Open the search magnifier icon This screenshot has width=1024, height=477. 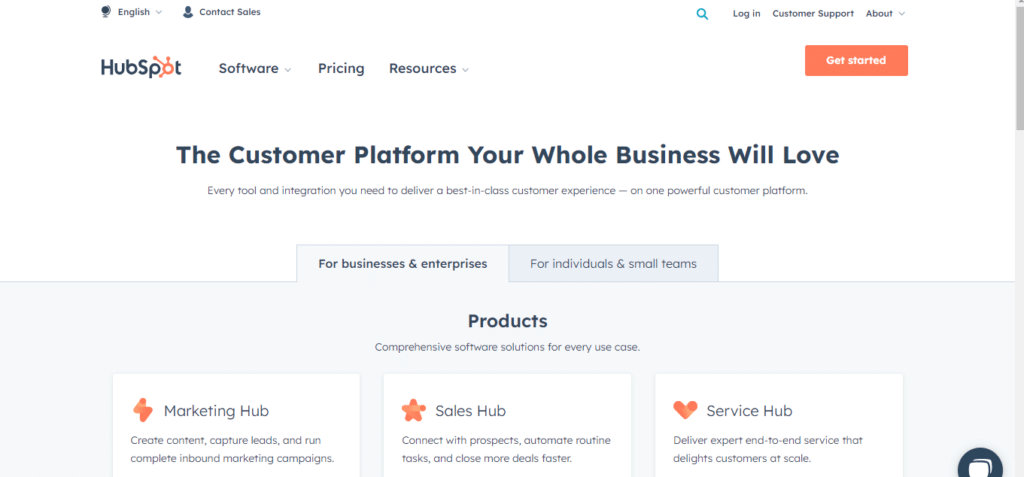tap(702, 14)
